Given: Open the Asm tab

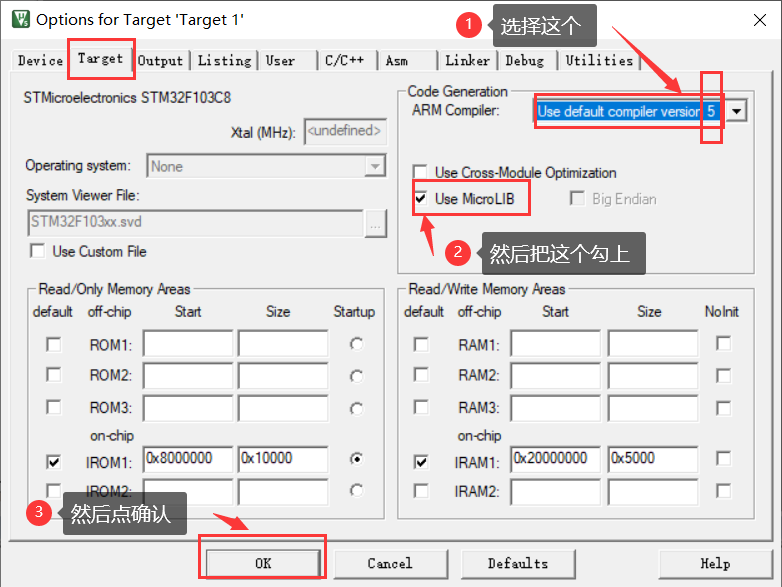Looking at the screenshot, I should tap(397, 61).
